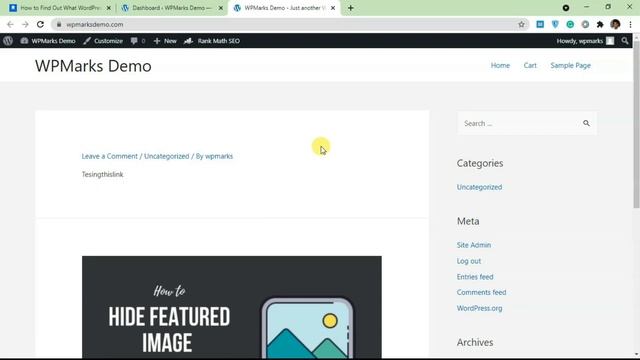This screenshot has width=640, height=360.
Task: Reload the current page
Action: click(x=40, y=24)
